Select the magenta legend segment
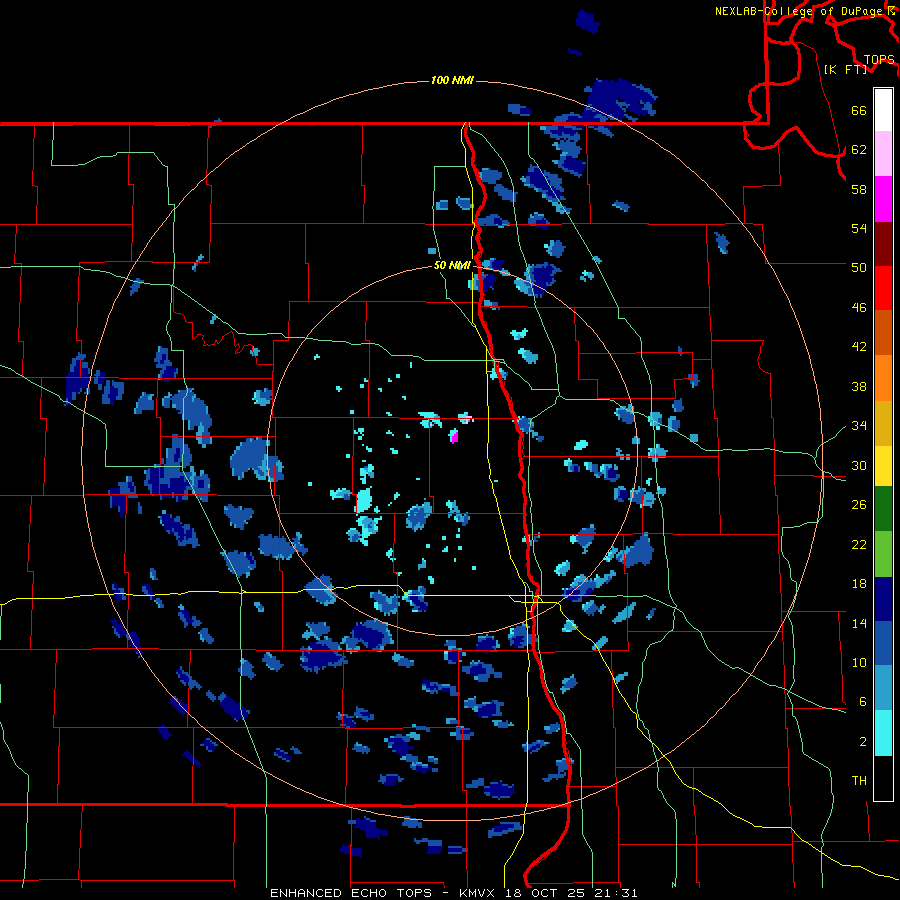900x900 pixels. (883, 199)
